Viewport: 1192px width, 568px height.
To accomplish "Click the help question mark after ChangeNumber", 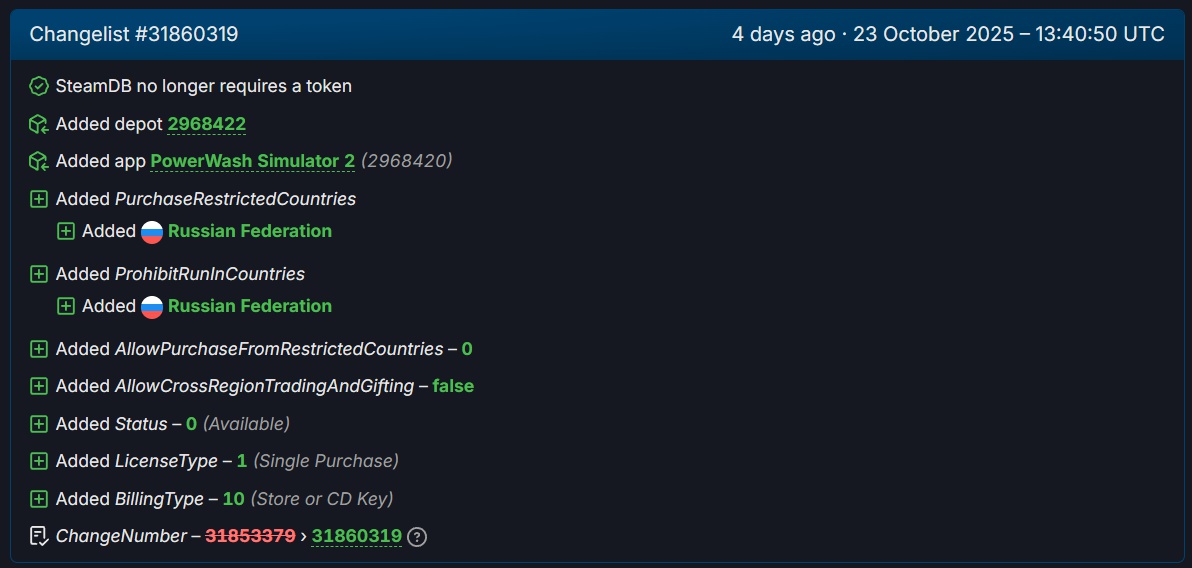I will click(x=418, y=537).
